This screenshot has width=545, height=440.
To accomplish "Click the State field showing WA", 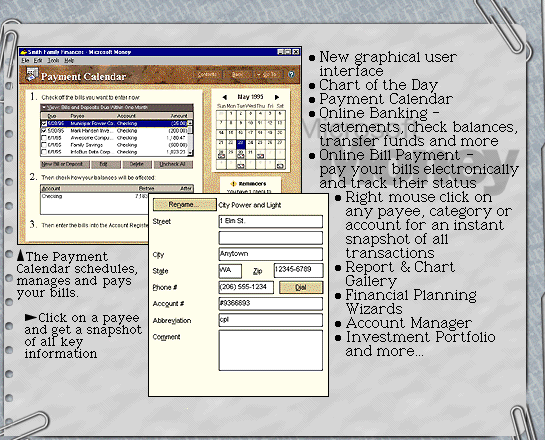I will pos(230,271).
